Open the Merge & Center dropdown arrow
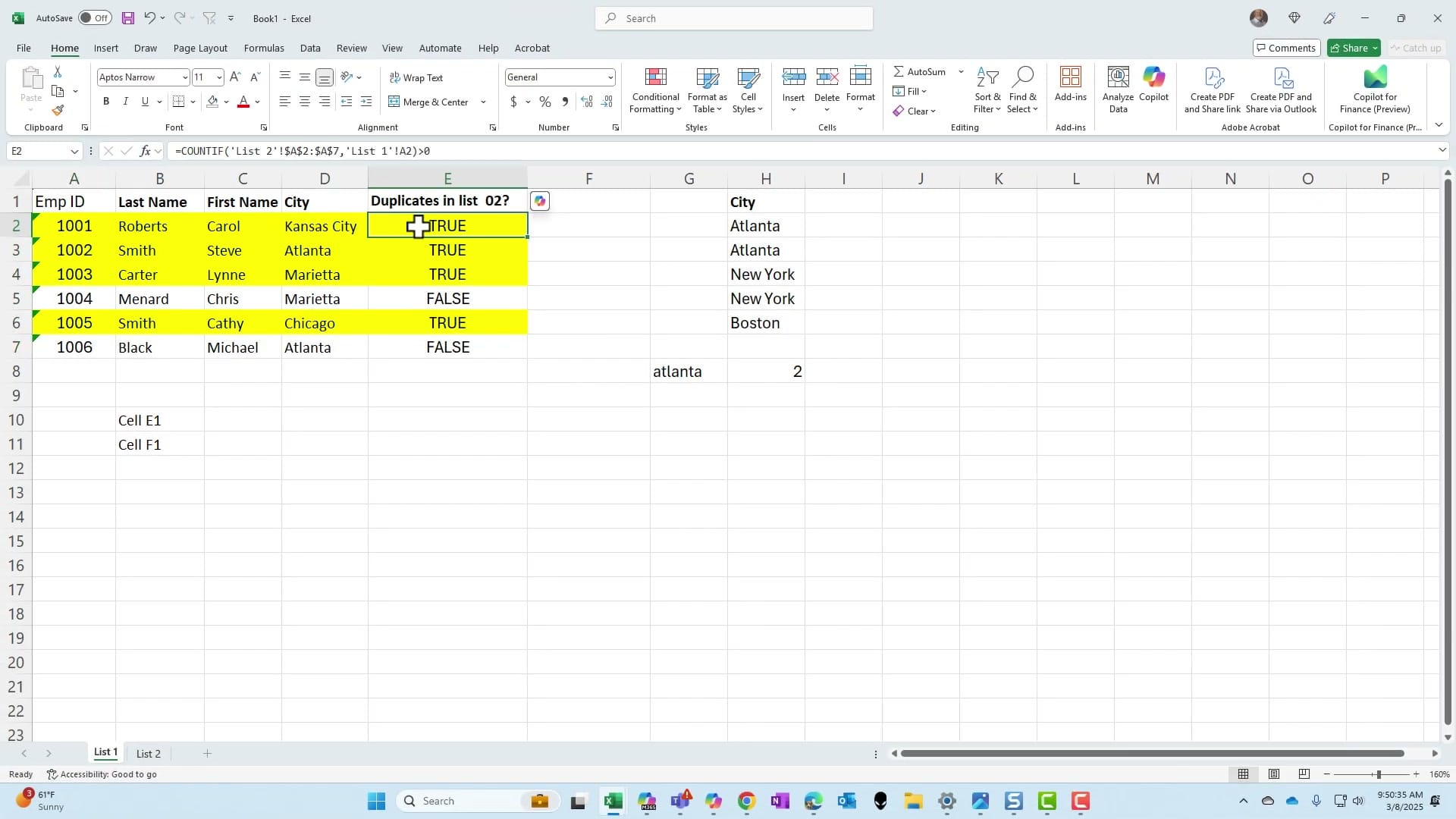Image resolution: width=1456 pixels, height=819 pixels. pos(483,102)
